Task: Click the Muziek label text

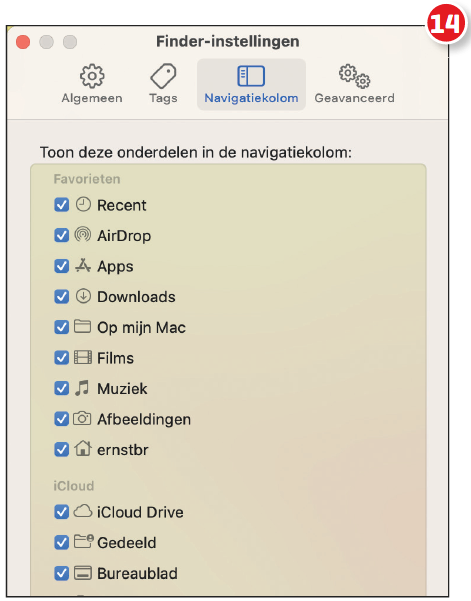Action: coord(122,389)
